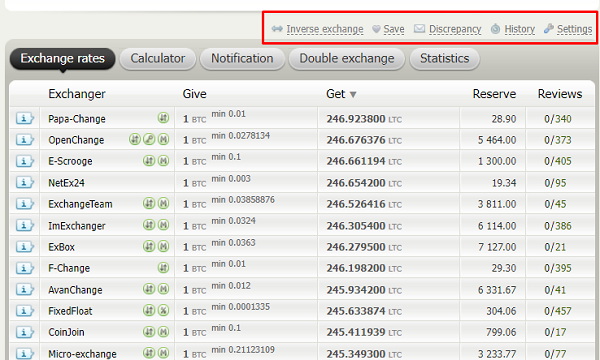Open the E-Scrooge exchanger name

click(70, 161)
